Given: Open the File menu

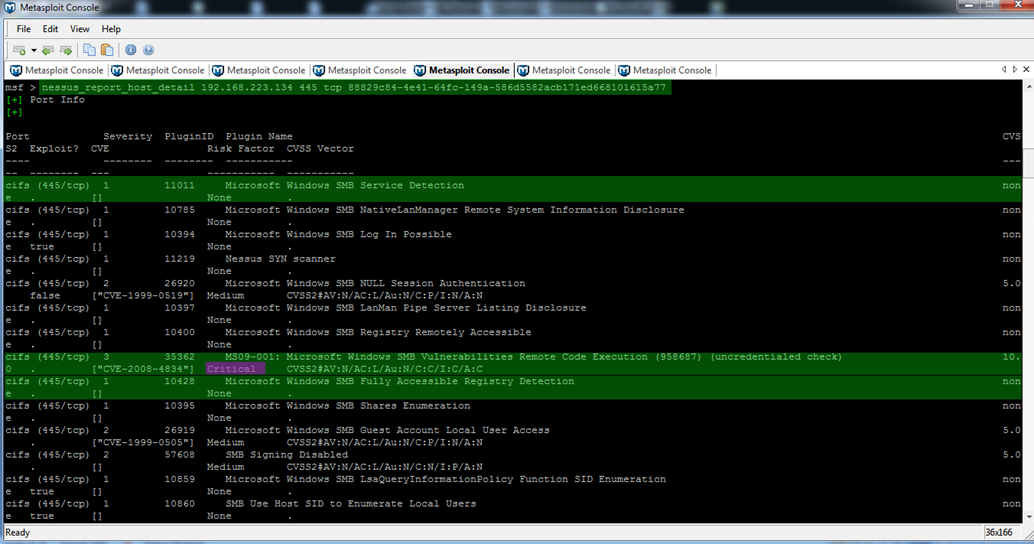Looking at the screenshot, I should 24,29.
